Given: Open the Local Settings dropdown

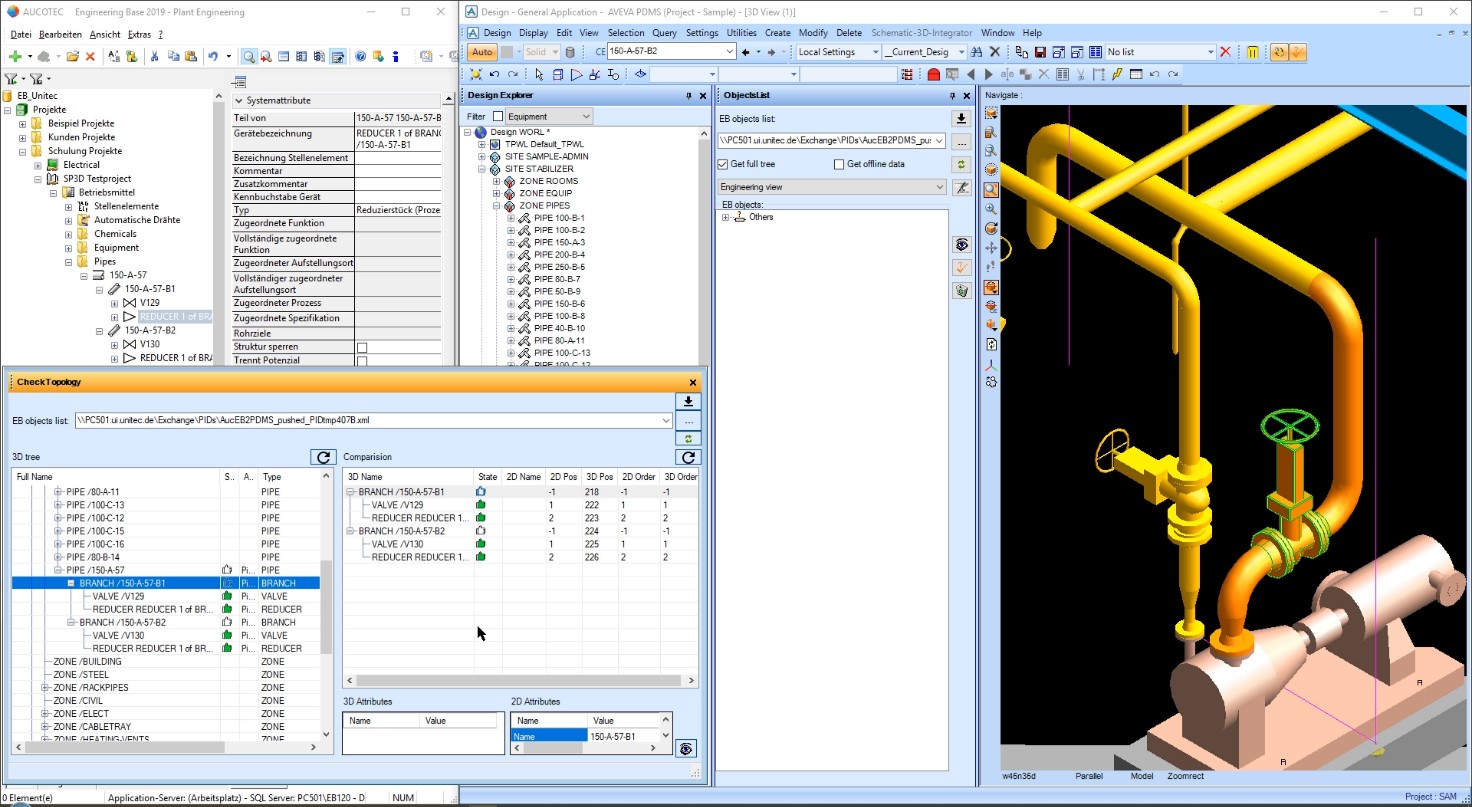Looking at the screenshot, I should tap(875, 52).
